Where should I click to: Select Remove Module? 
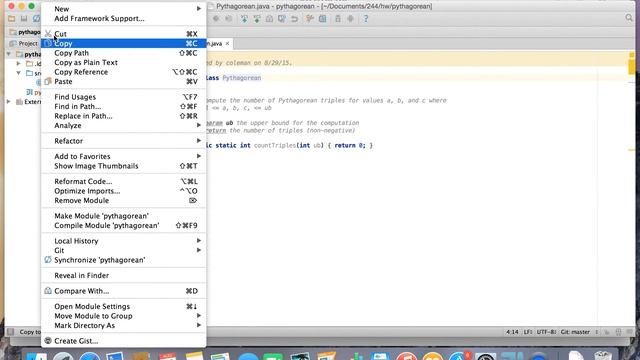tap(123, 200)
